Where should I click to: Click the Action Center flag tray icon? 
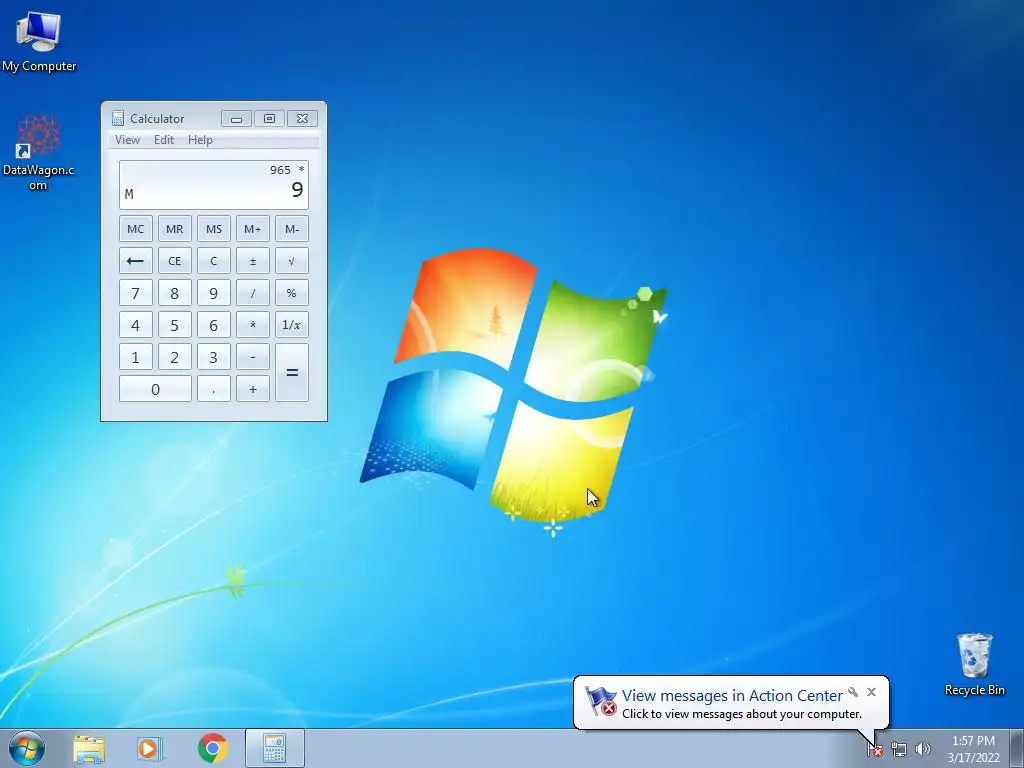tap(874, 750)
